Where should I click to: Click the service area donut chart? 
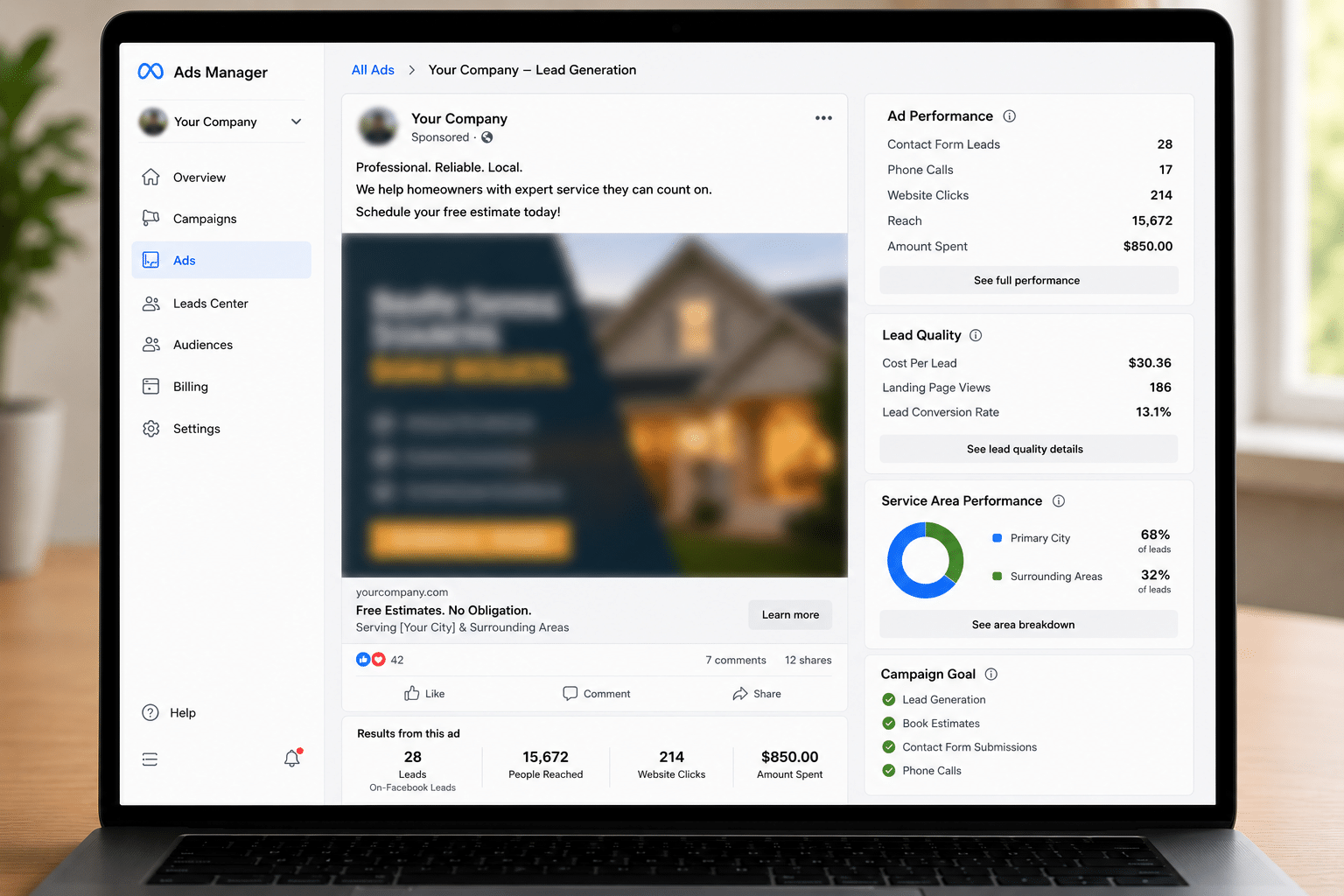tap(925, 560)
